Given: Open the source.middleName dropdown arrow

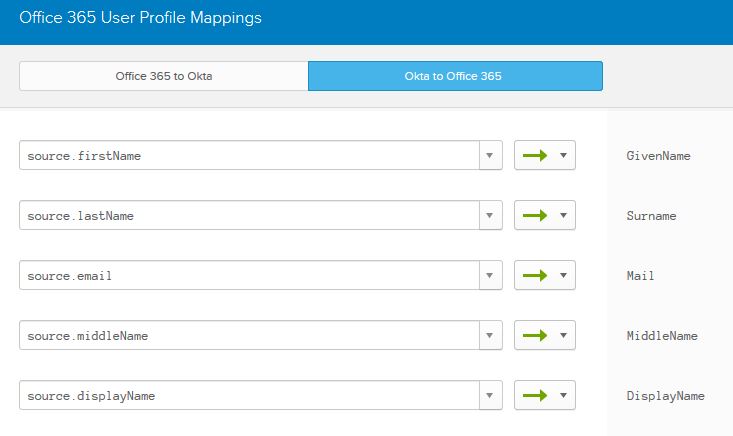Looking at the screenshot, I should pyautogui.click(x=490, y=336).
